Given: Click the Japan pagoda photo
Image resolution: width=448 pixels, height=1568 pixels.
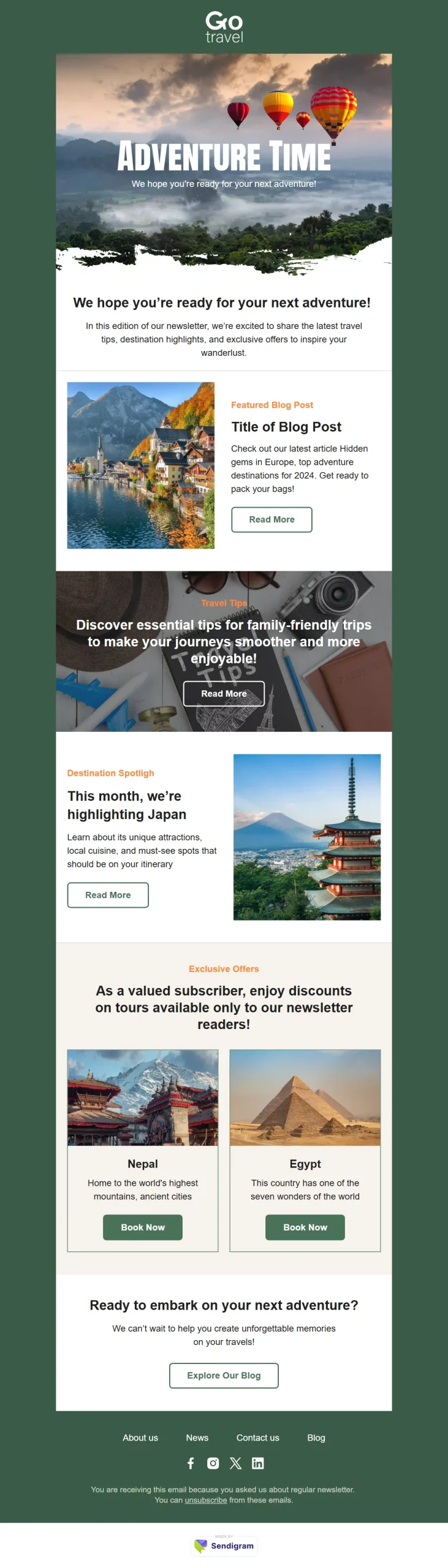Looking at the screenshot, I should click(x=307, y=837).
